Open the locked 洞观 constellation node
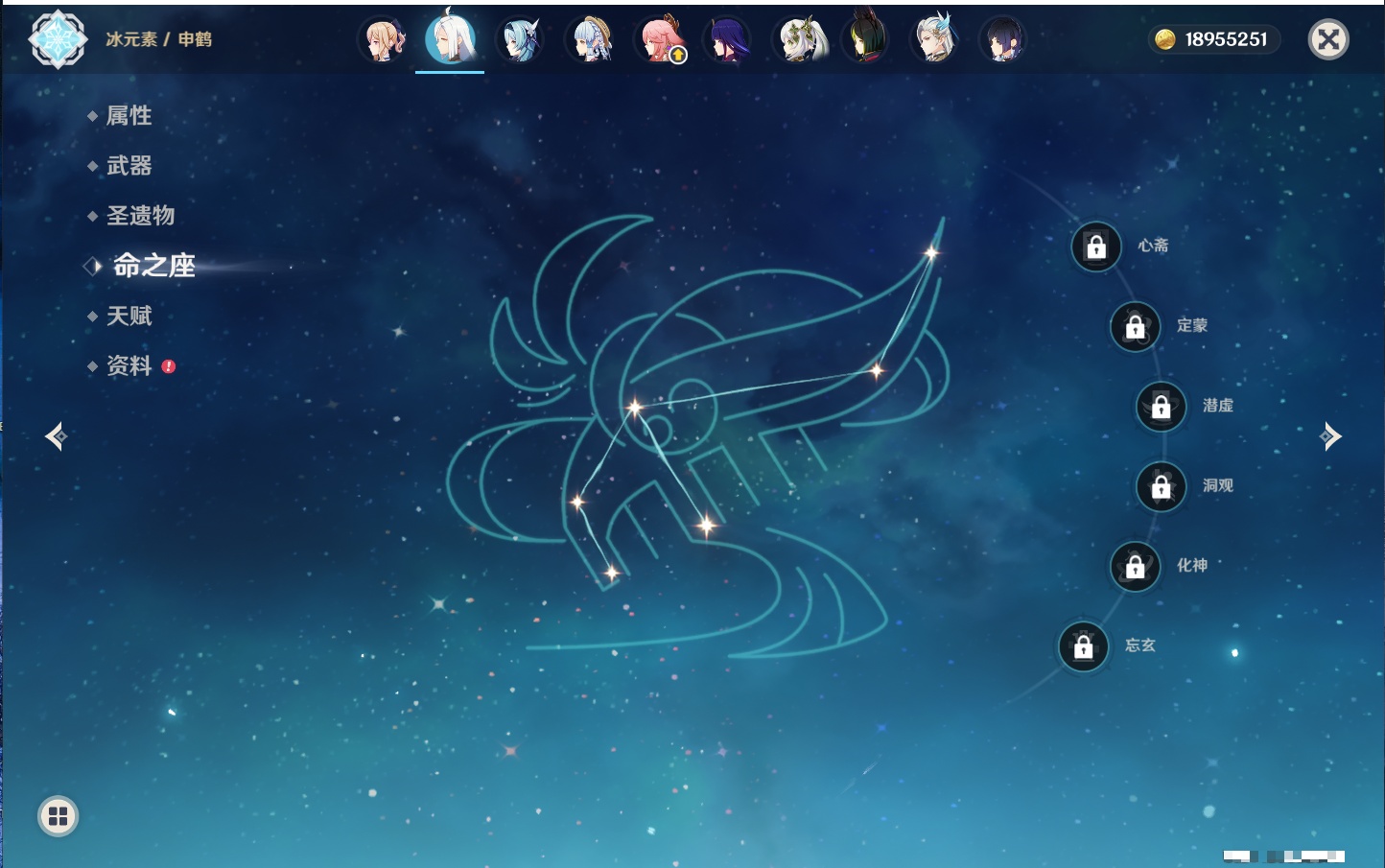Image resolution: width=1385 pixels, height=868 pixels. [1162, 486]
